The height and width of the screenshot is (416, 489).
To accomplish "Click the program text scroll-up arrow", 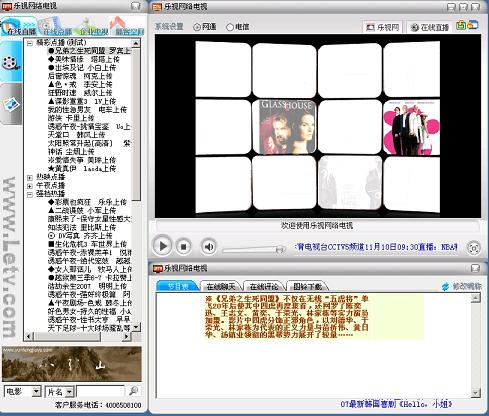I will [x=476, y=298].
